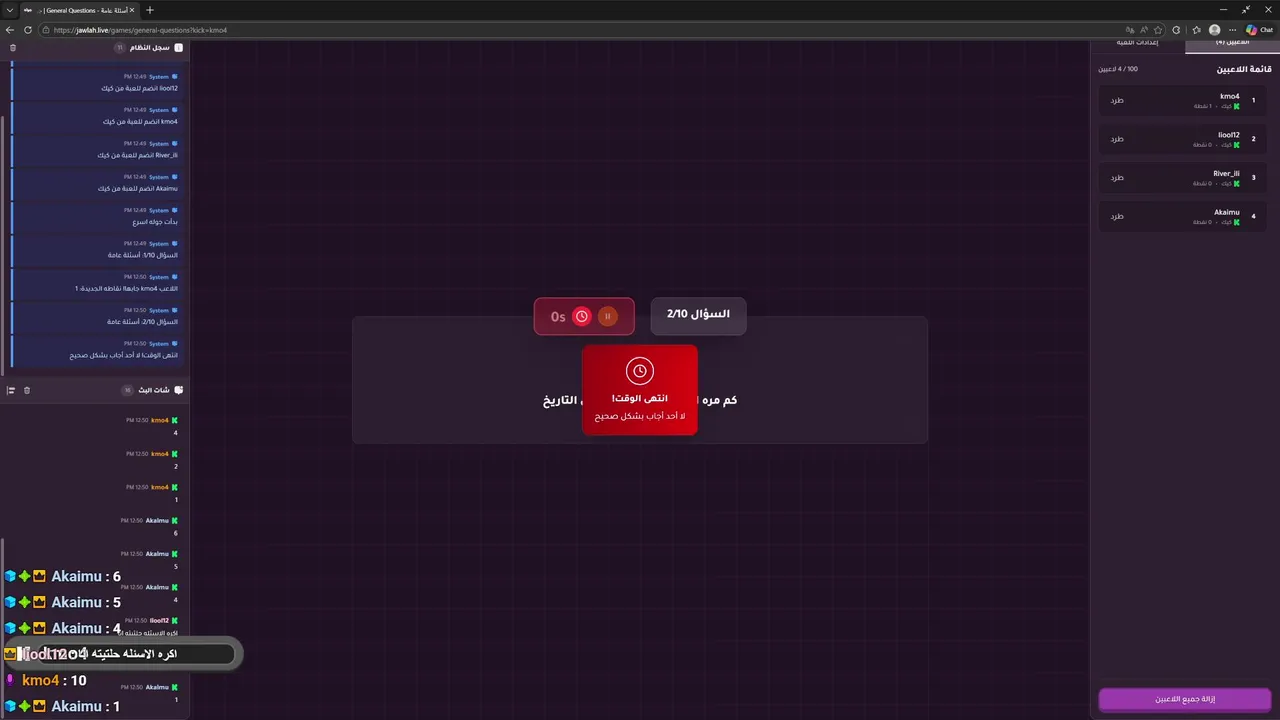Open the browser profile avatar
This screenshot has width=1280, height=720.
(1215, 30)
